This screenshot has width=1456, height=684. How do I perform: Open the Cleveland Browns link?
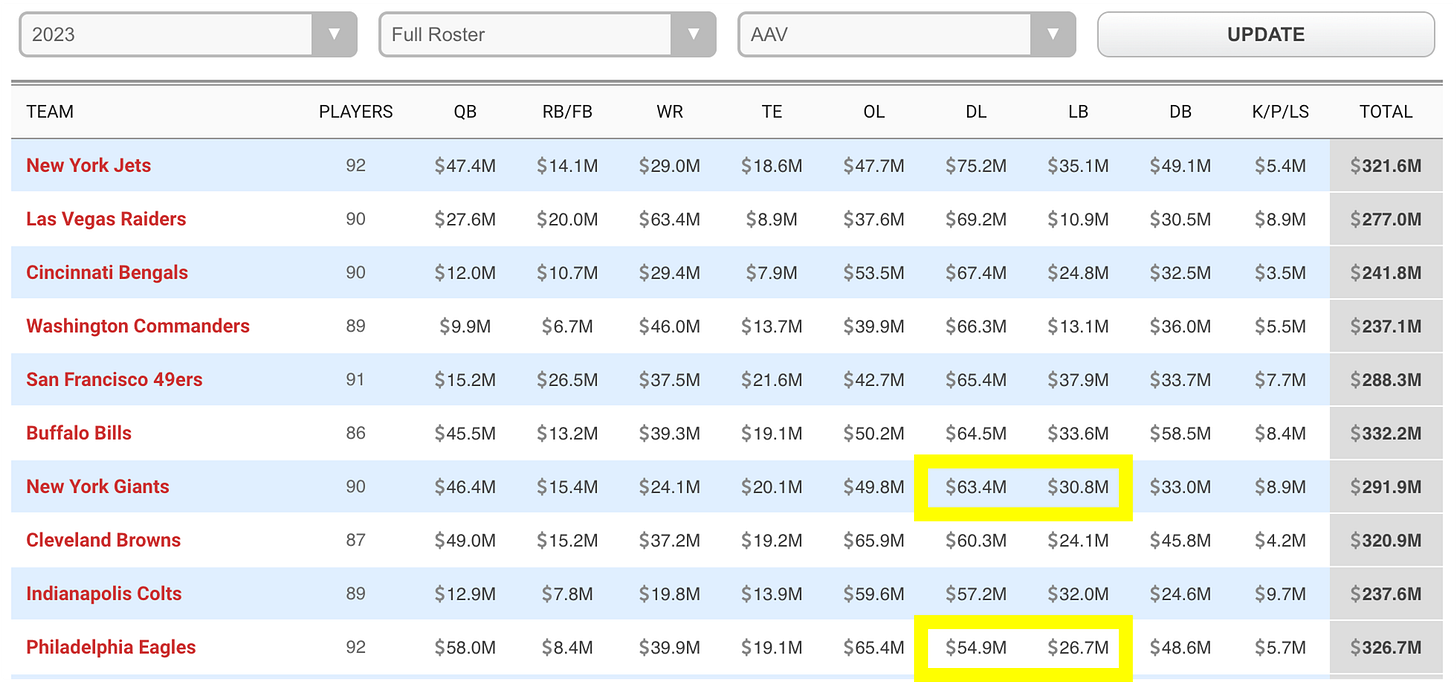103,540
